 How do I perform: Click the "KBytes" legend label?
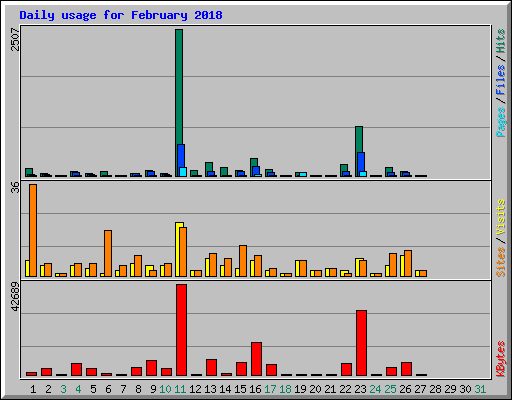[x=500, y=359]
